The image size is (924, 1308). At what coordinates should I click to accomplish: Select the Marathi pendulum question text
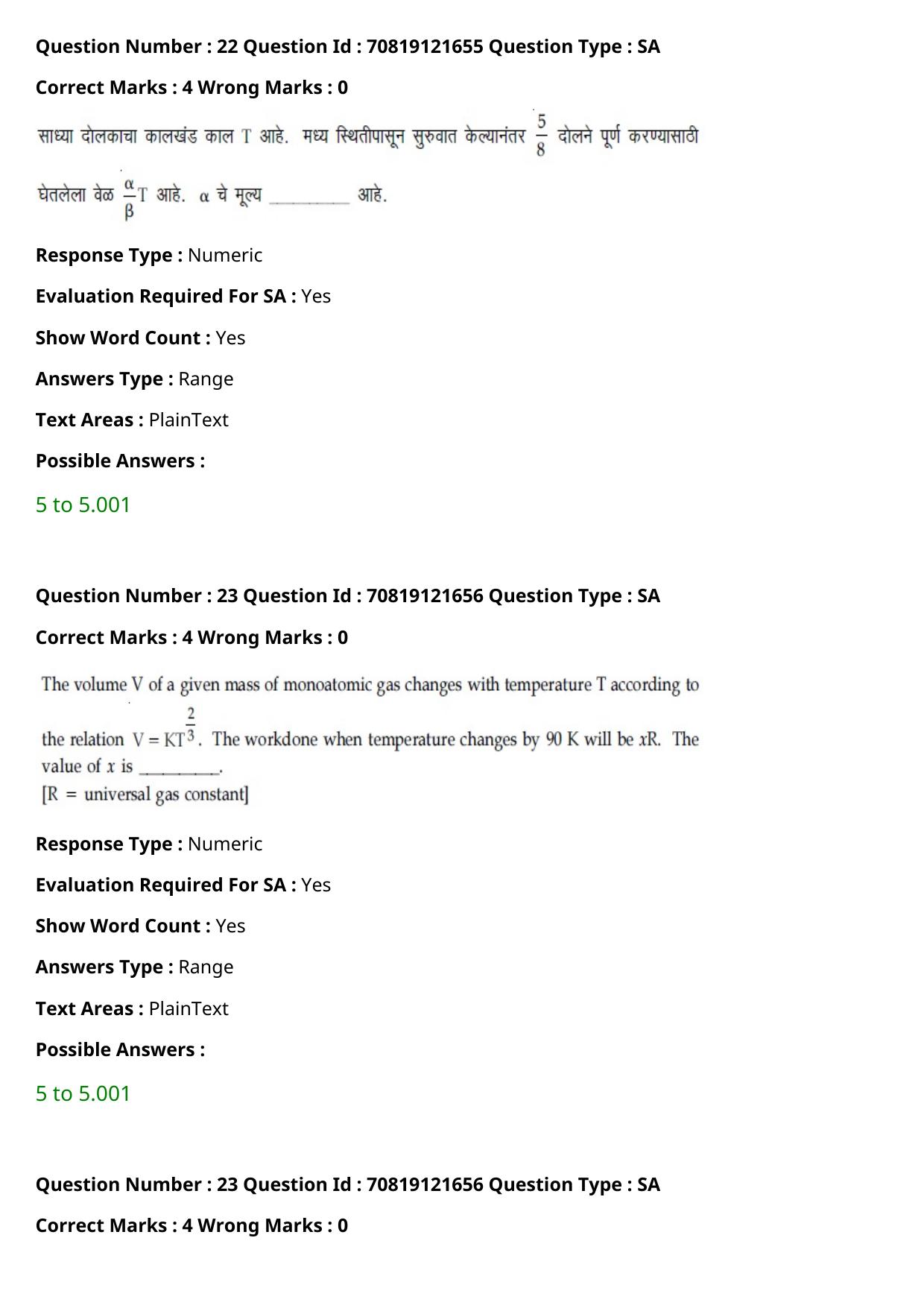point(368,165)
